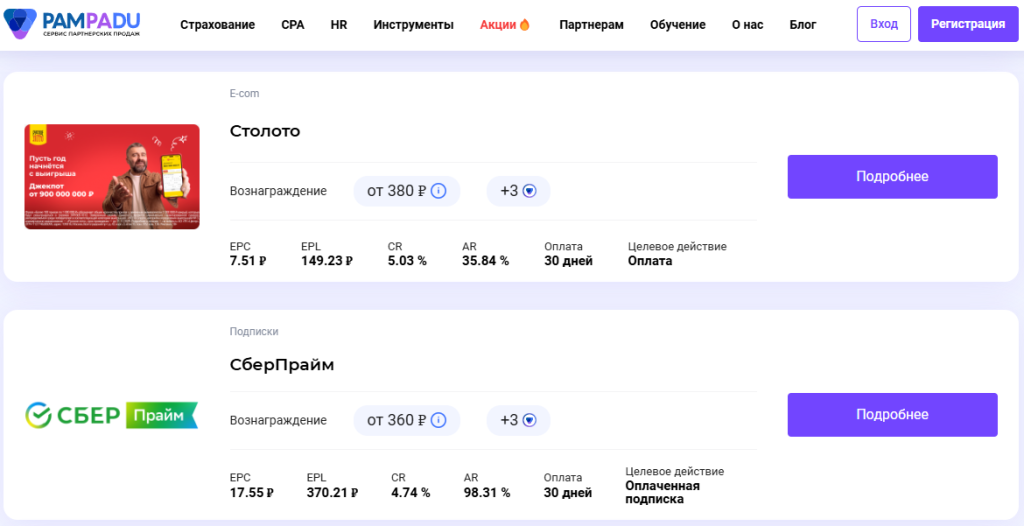Viewport: 1024px width, 526px height.
Task: Click Подробнее for the Столото offer
Action: pos(892,176)
